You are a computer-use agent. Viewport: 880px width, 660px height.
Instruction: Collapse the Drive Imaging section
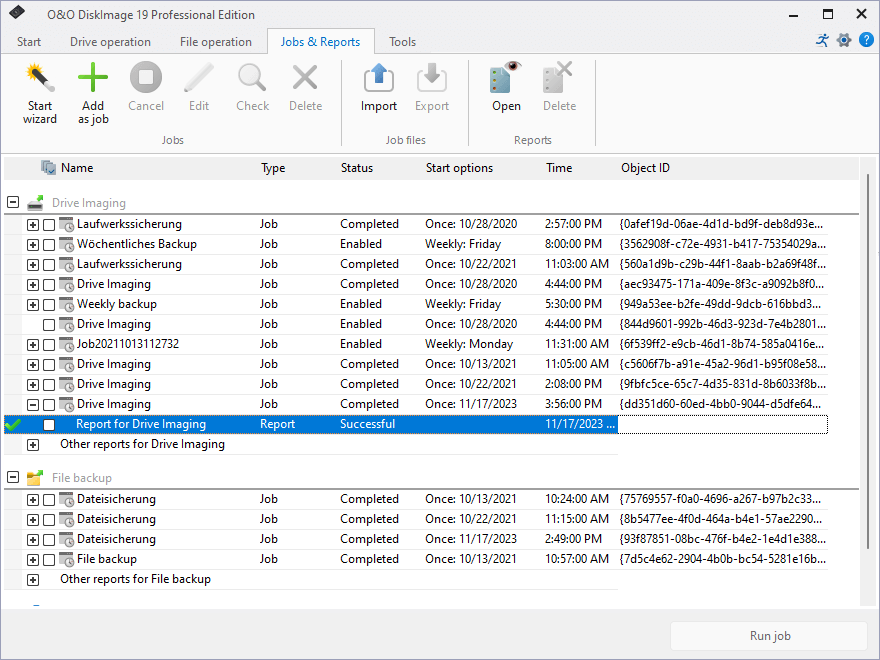click(12, 201)
